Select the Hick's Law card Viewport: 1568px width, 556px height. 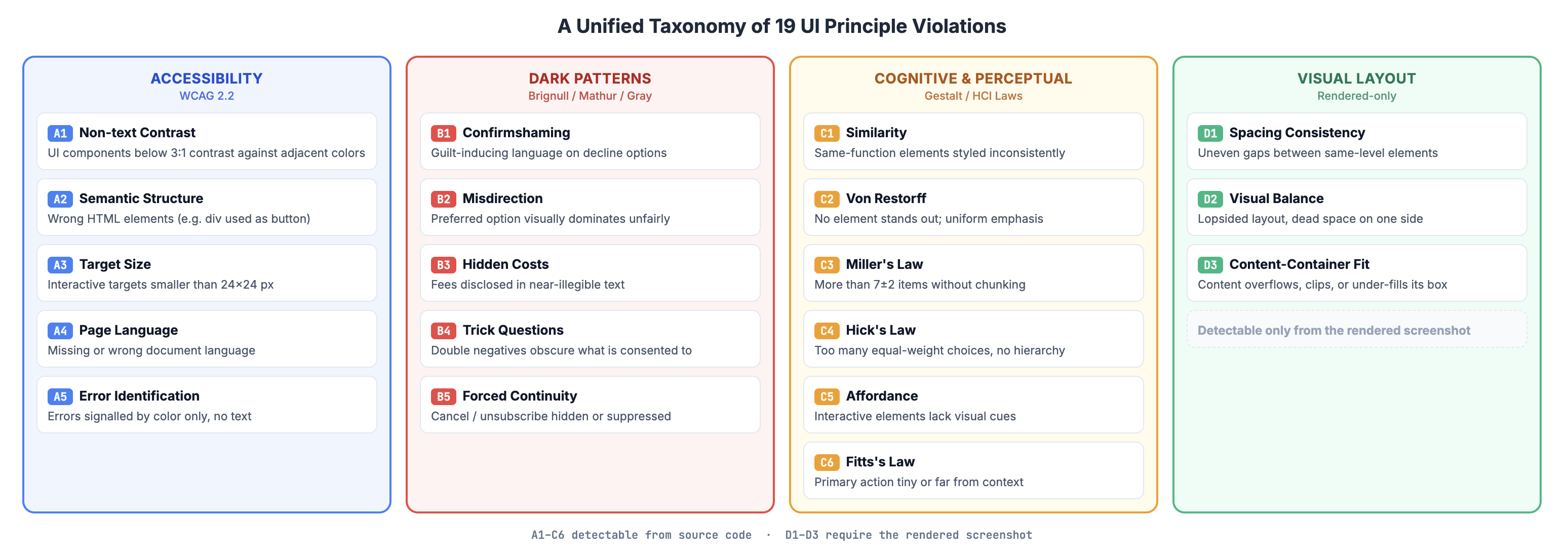[x=973, y=339]
